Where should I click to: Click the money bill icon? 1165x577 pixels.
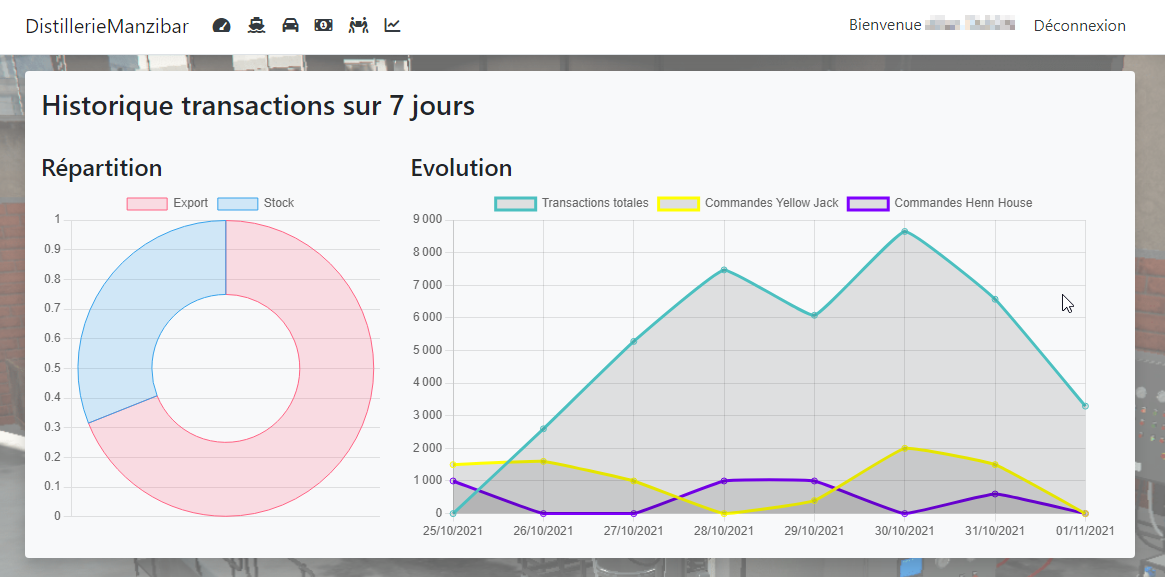(323, 26)
